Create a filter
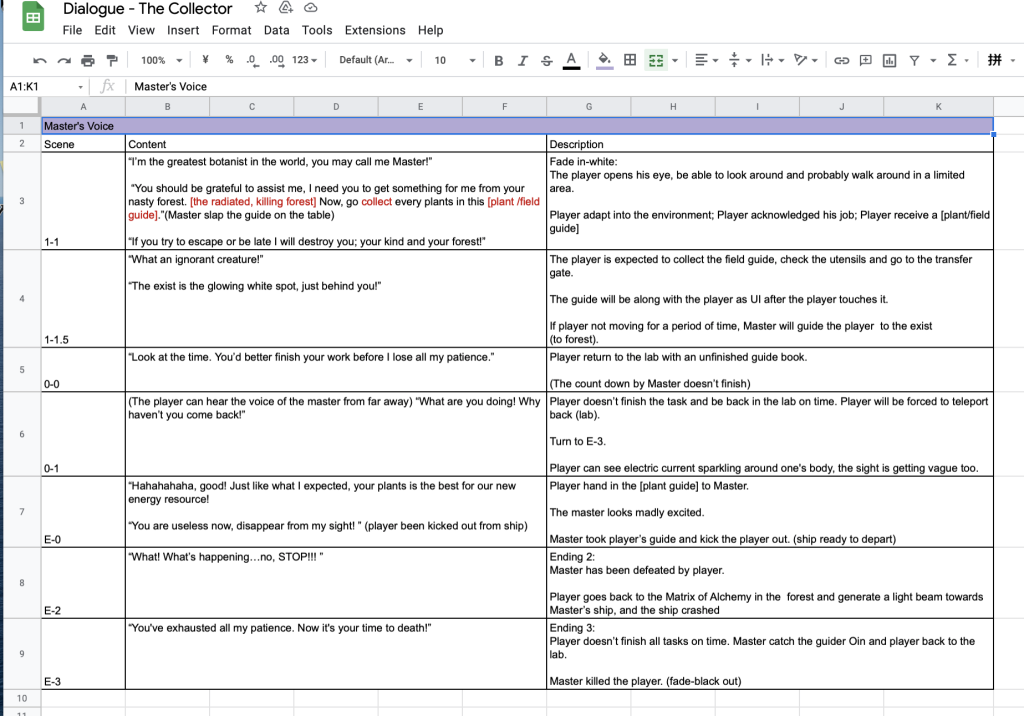This screenshot has width=1024, height=716. click(x=914, y=60)
